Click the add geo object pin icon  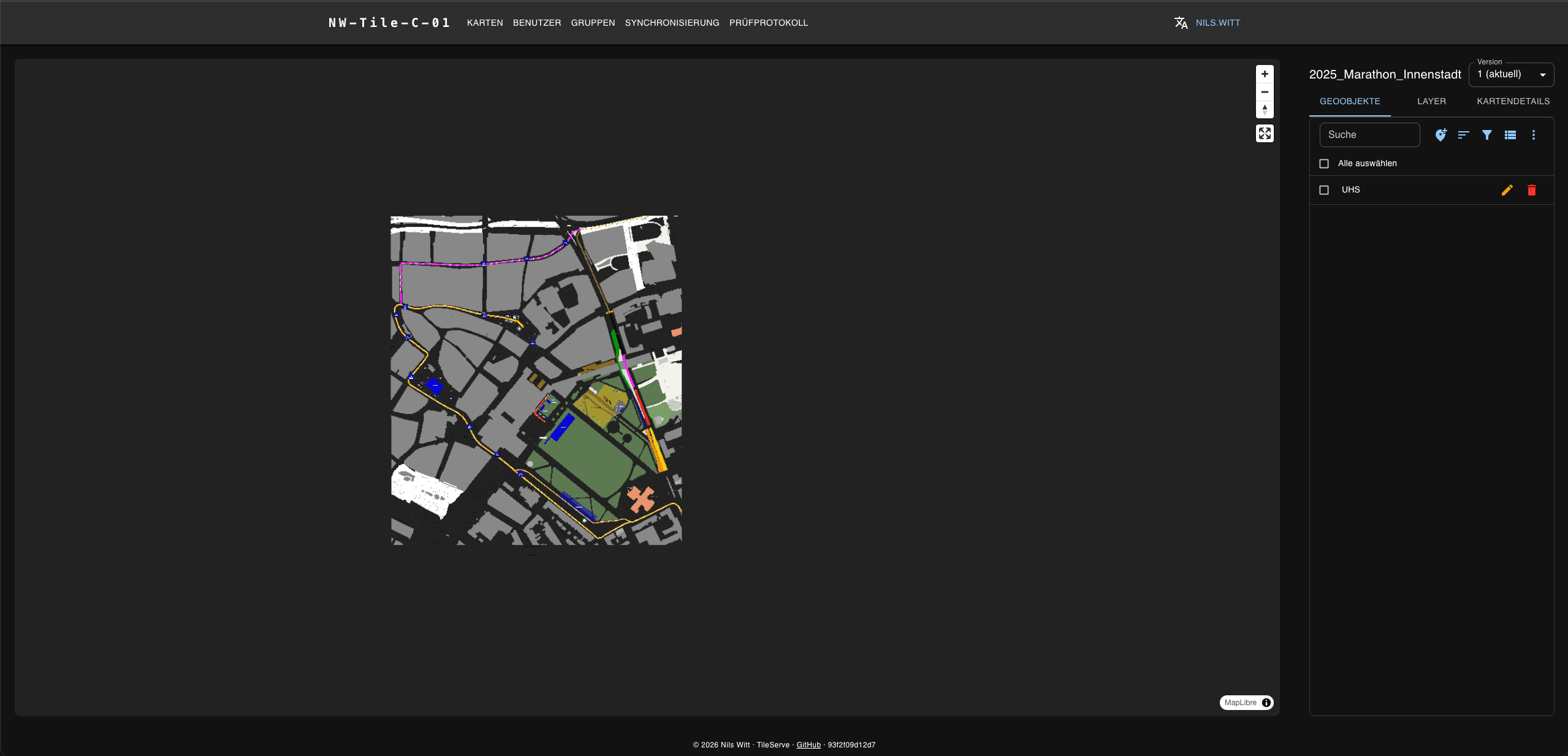1441,135
